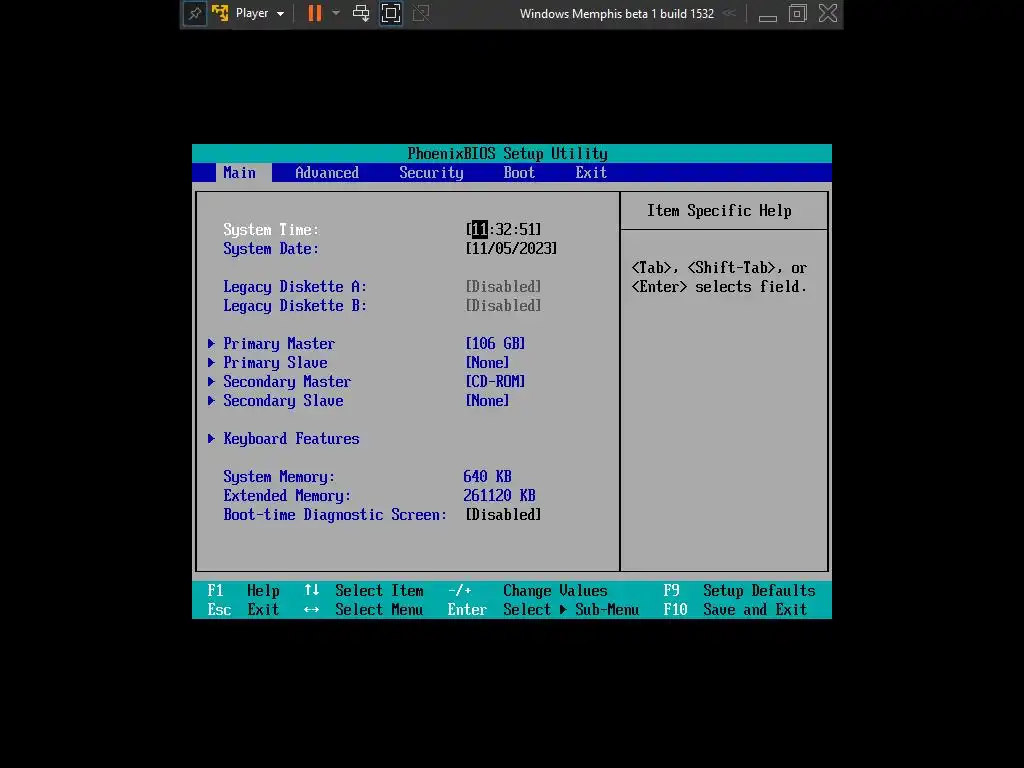Open the Player menu
This screenshot has height=768, width=1024.
tap(259, 14)
